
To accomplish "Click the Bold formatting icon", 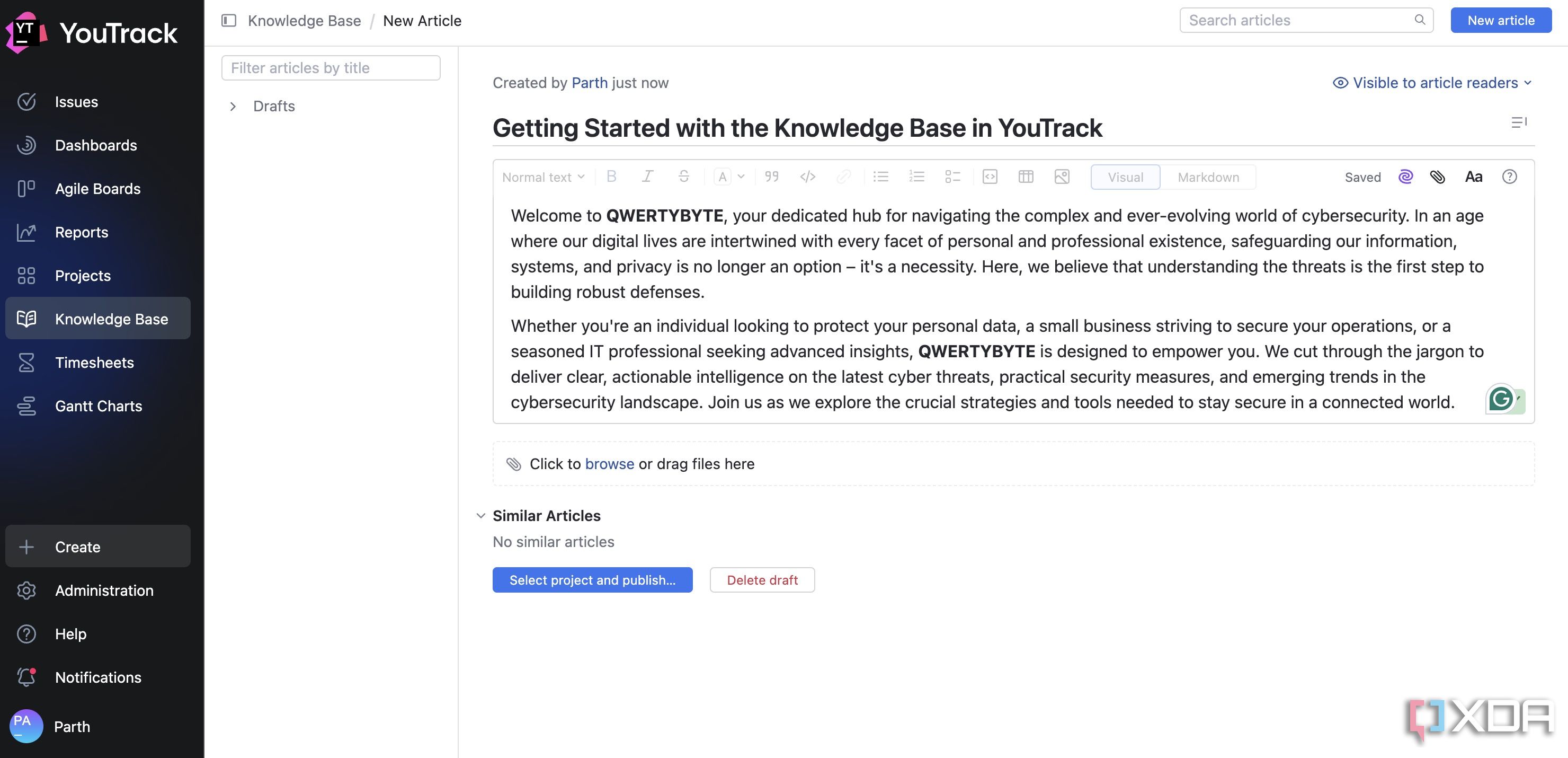I will [x=611, y=177].
